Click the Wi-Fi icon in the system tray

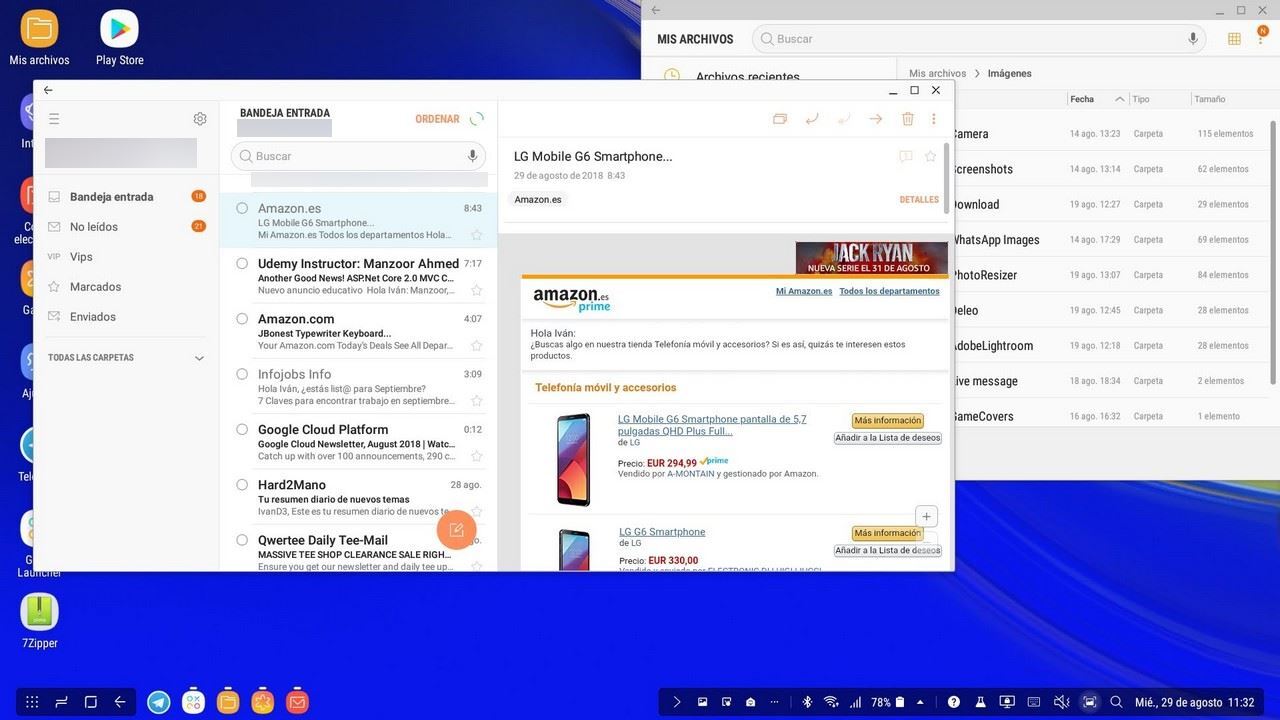831,702
